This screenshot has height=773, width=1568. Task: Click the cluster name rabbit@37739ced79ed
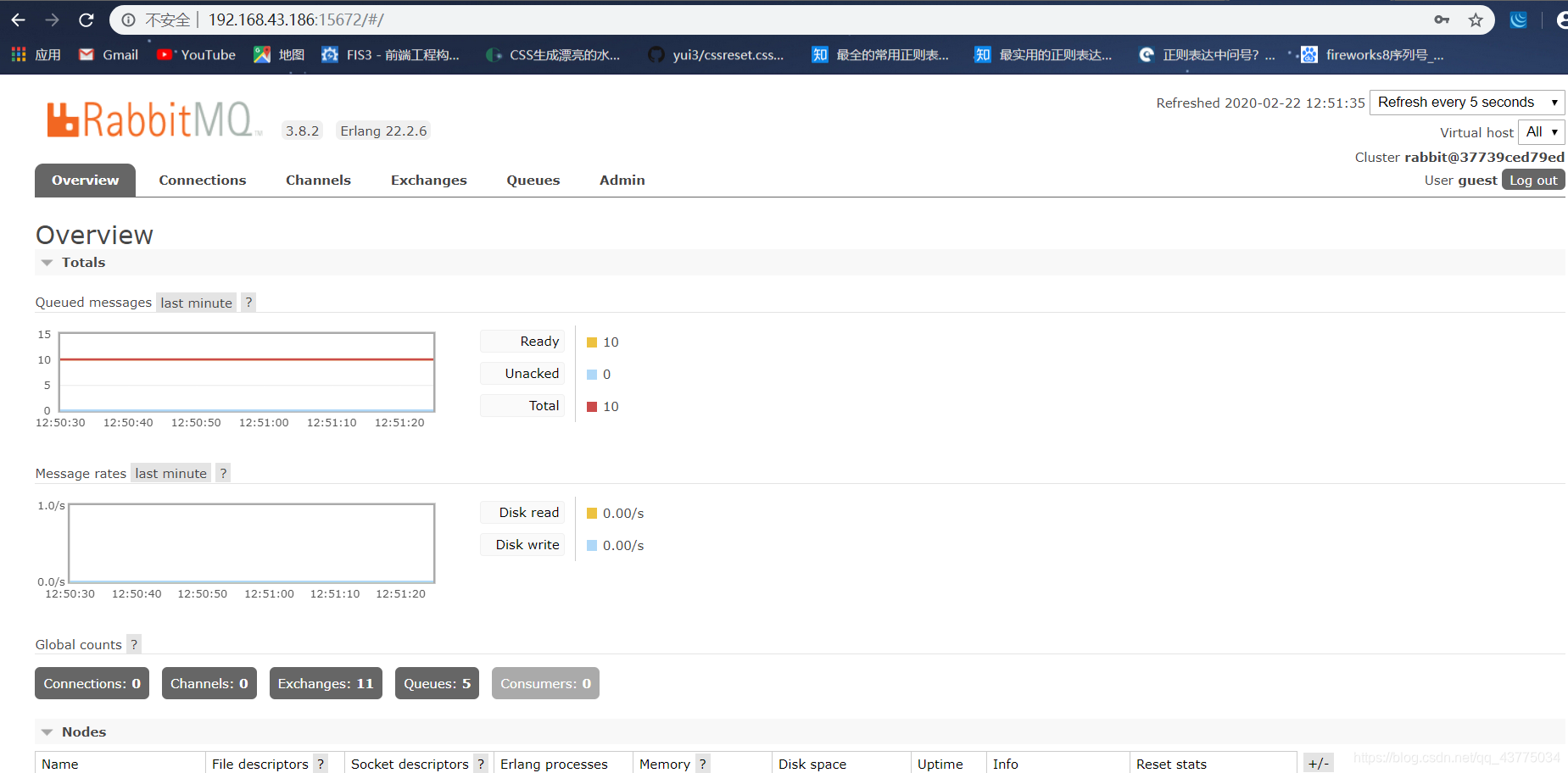tap(1484, 157)
